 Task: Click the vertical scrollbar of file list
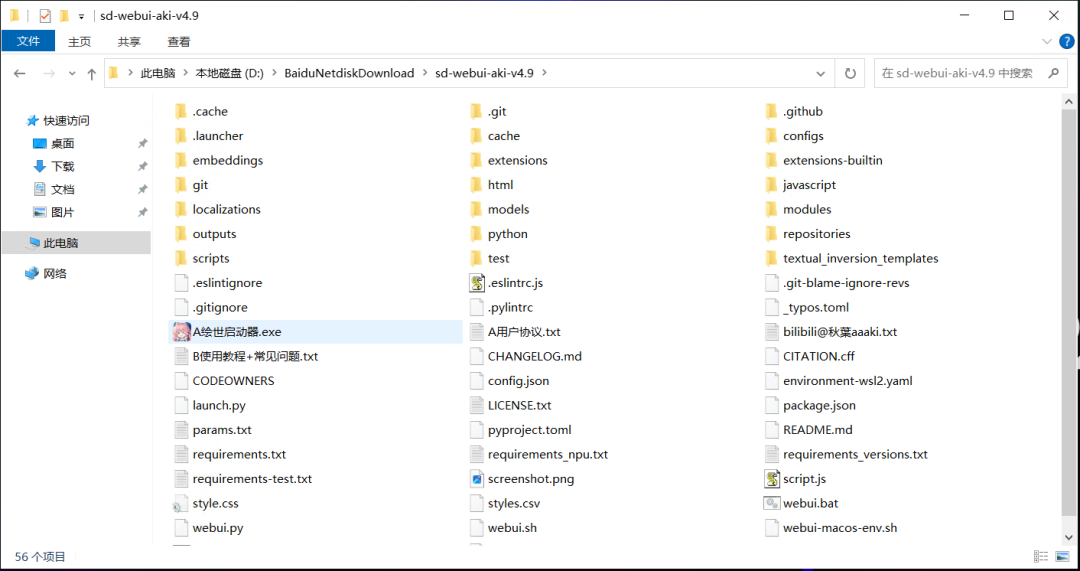(1068, 313)
